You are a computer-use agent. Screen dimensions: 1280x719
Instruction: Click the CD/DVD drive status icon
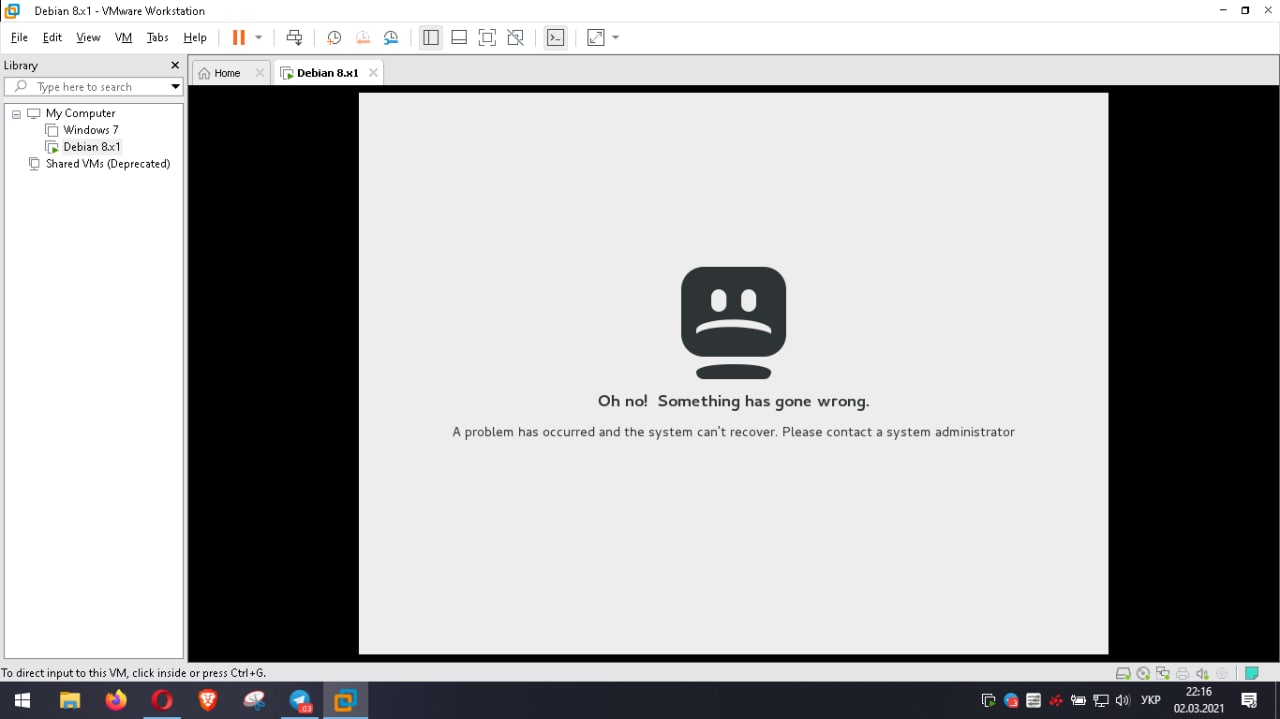pyautogui.click(x=1143, y=674)
